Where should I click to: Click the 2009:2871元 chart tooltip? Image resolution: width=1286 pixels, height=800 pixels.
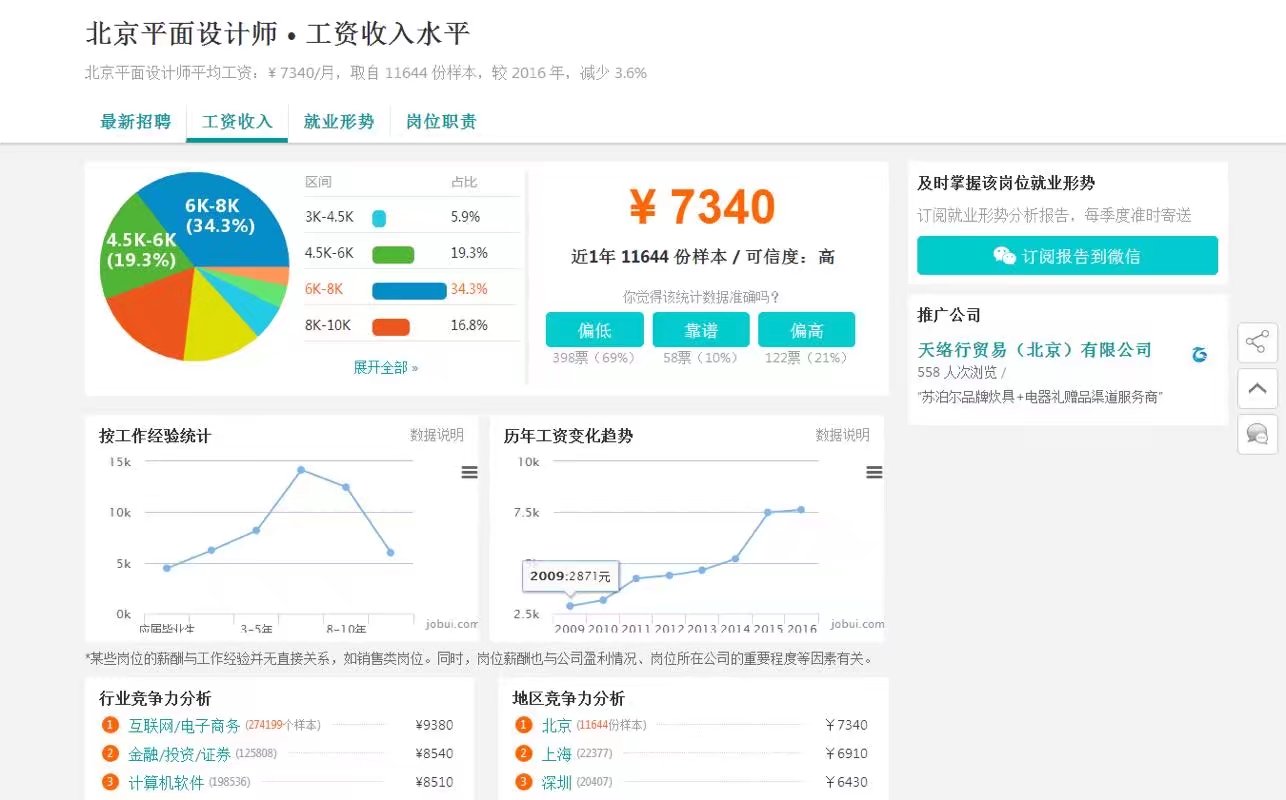pos(570,577)
